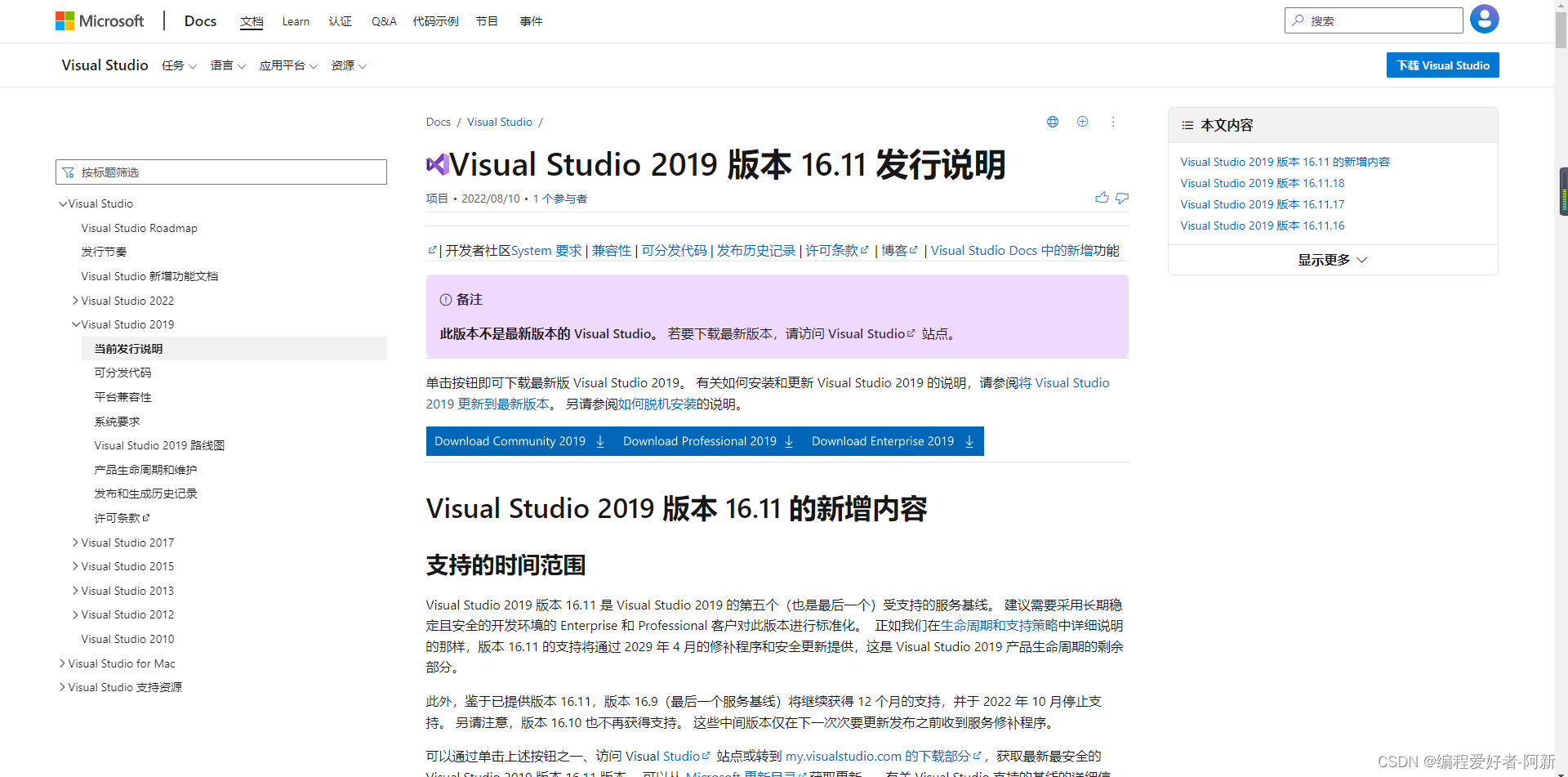Image resolution: width=1568 pixels, height=777 pixels.
Task: Select Visual Studio Roadmap tree item
Action: (140, 228)
